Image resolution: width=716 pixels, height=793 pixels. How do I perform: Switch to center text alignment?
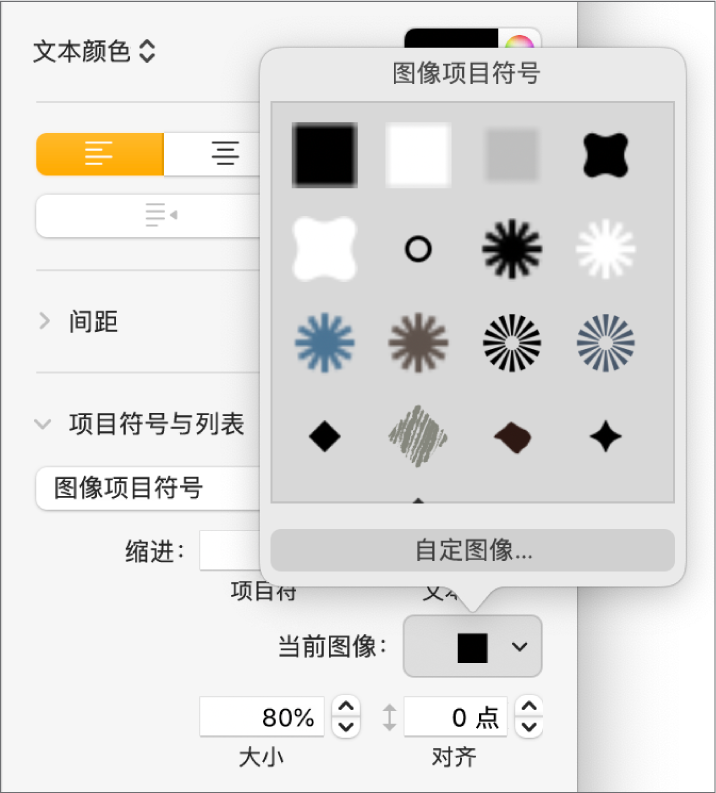pos(212,154)
